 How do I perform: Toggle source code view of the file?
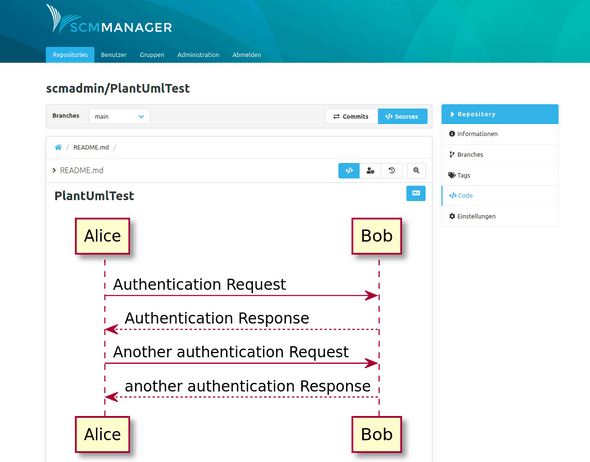pyautogui.click(x=349, y=170)
